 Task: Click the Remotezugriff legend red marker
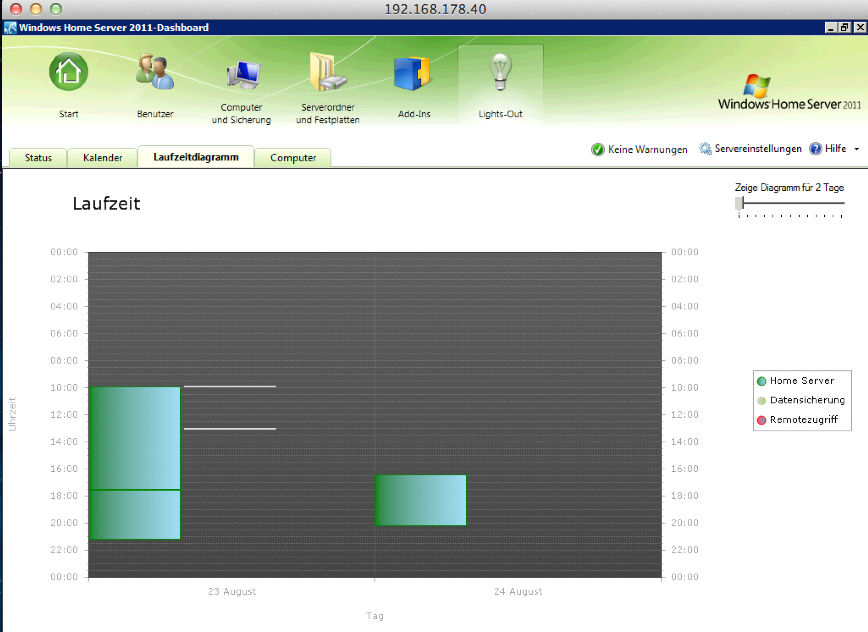(x=761, y=420)
